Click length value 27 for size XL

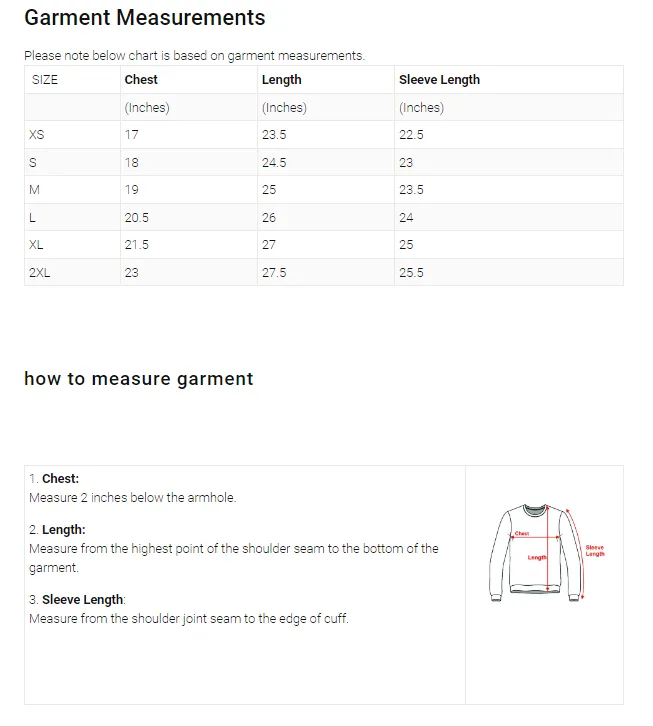click(x=269, y=245)
